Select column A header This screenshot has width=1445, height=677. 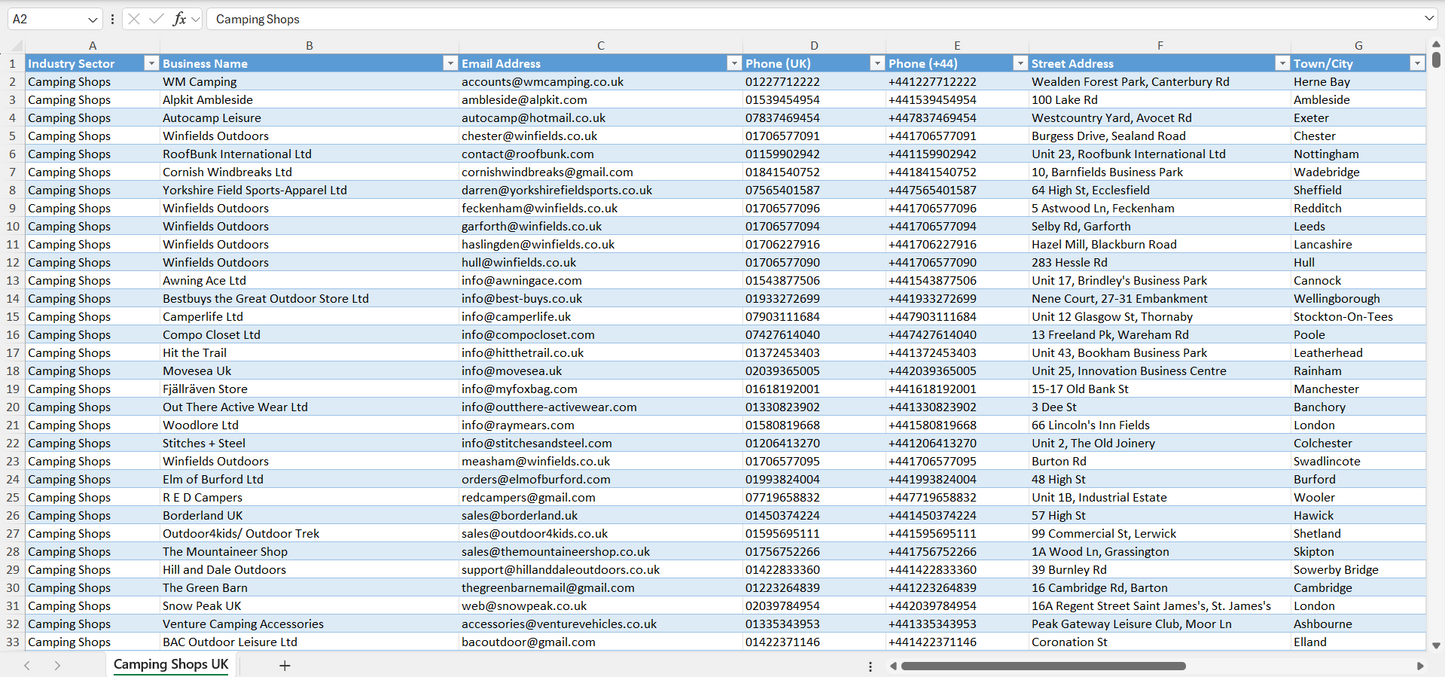click(x=92, y=46)
